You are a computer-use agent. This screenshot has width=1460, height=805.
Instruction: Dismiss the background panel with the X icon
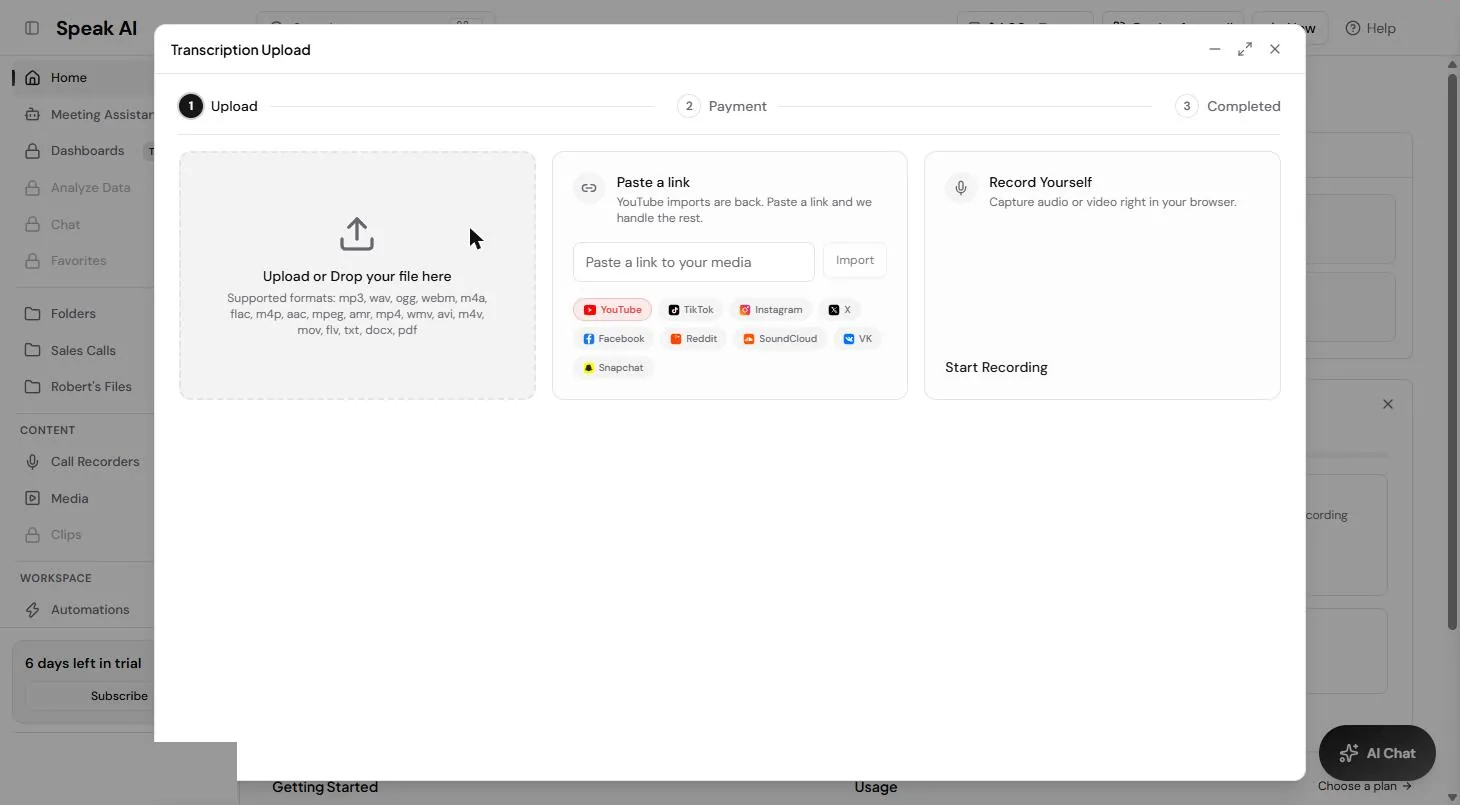pos(1387,404)
